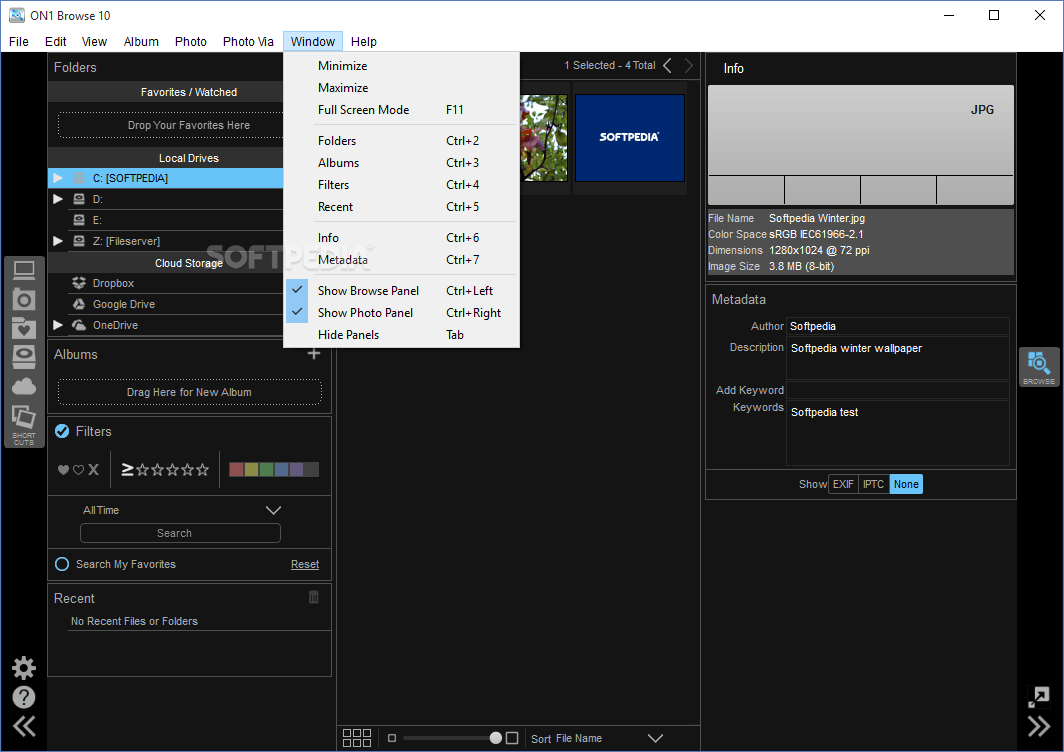Open the All Time date dropdown

coord(180,510)
